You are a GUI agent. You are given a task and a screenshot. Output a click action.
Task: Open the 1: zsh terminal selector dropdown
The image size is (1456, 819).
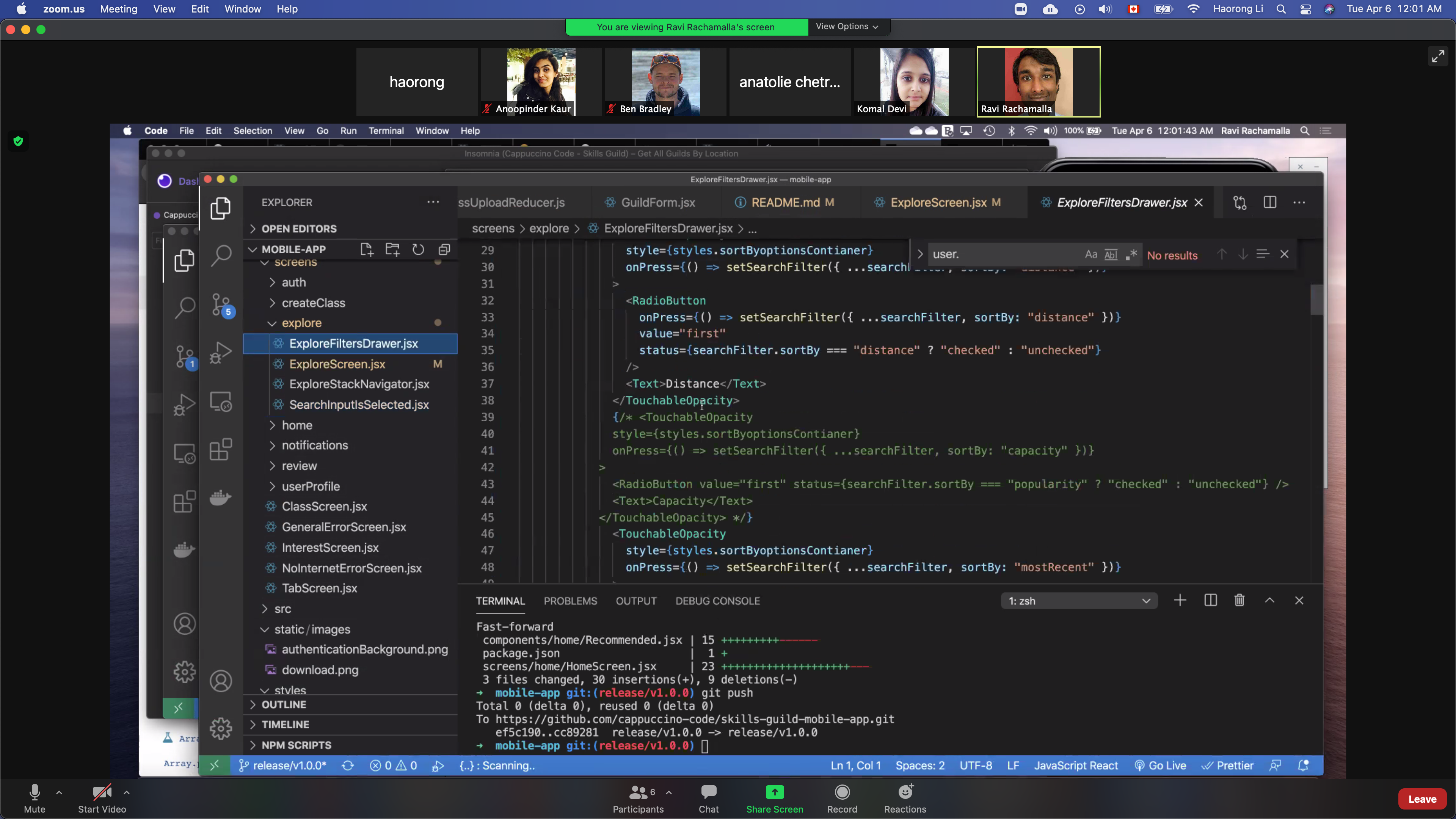point(1078,601)
